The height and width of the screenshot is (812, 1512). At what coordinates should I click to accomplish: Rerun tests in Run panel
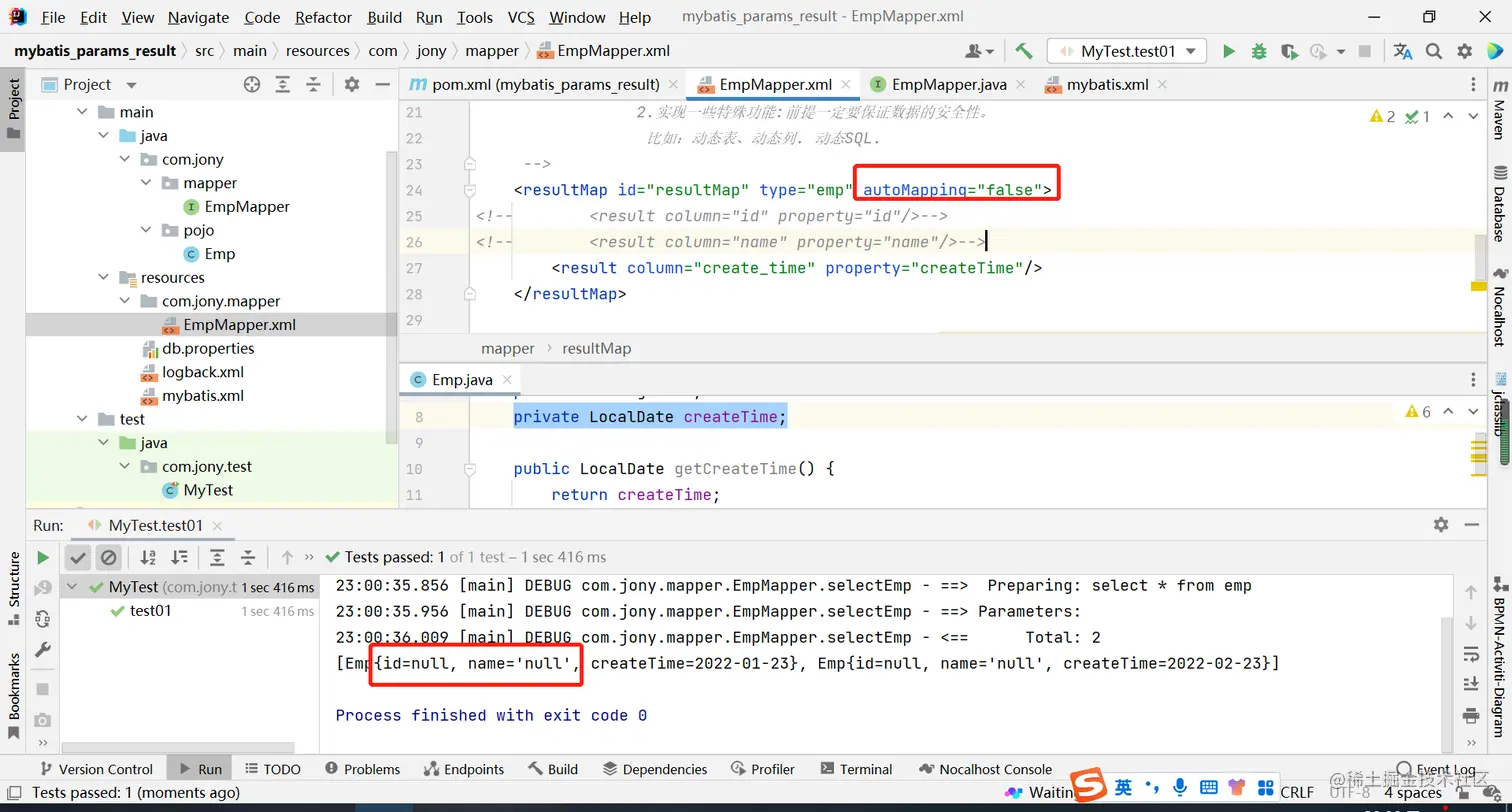[x=43, y=557]
